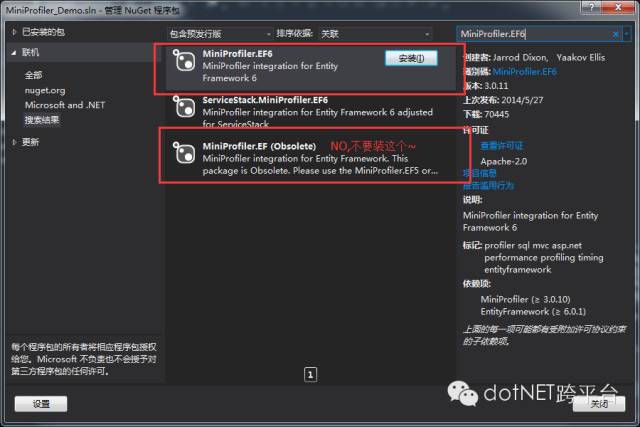The image size is (640, 427).
Task: Select 搜索结果 in the tree
Action: 42,120
